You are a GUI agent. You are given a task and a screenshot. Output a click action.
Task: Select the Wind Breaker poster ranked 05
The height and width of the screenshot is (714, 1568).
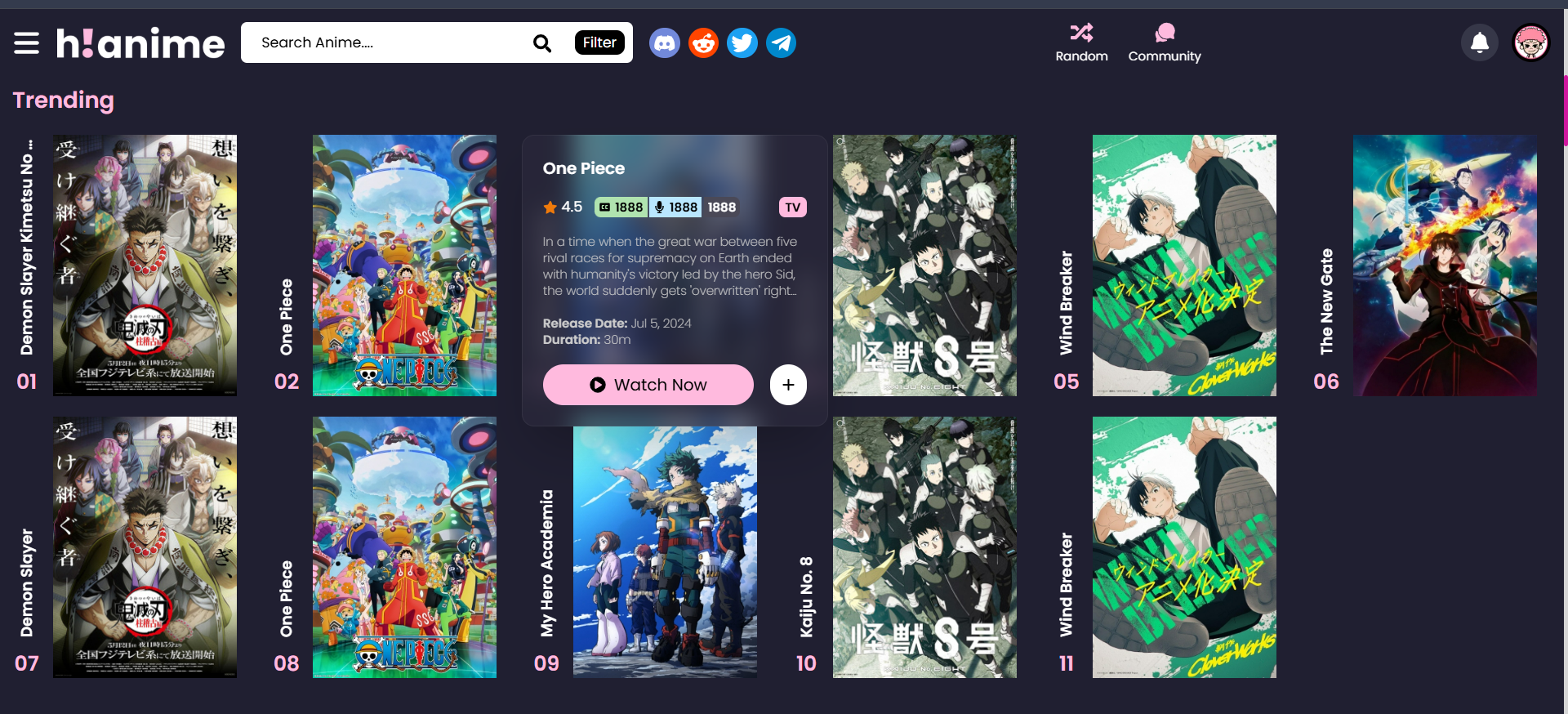(1184, 266)
